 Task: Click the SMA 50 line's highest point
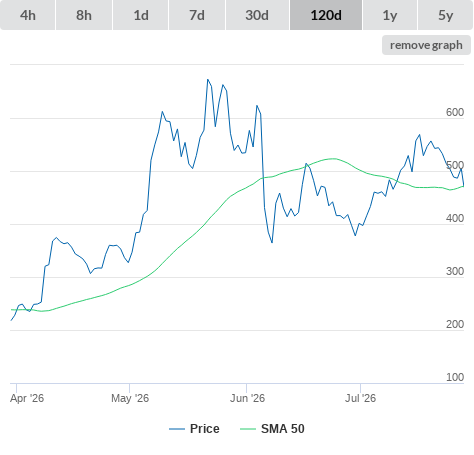[x=333, y=159]
